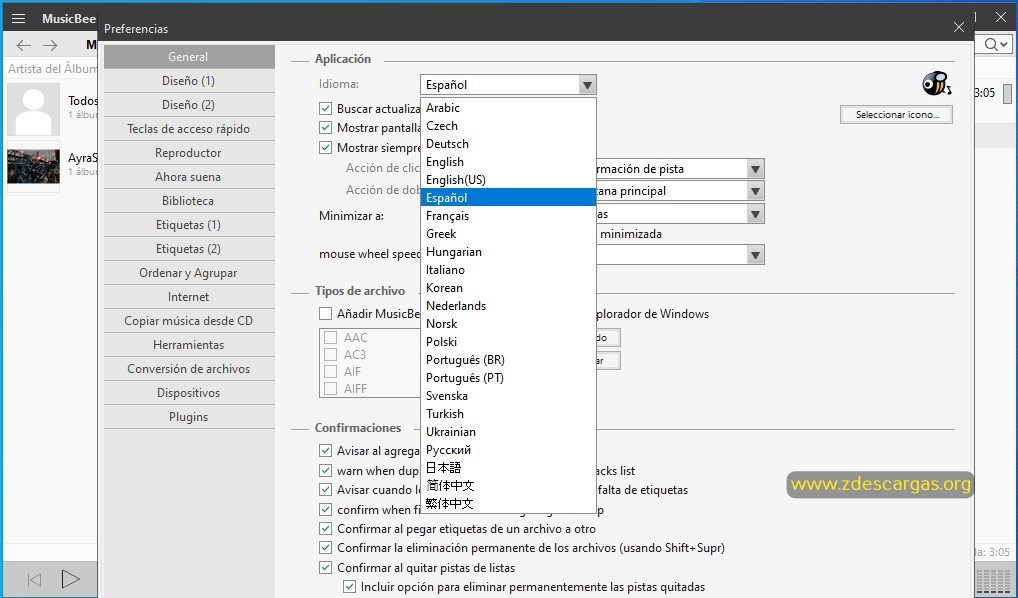This screenshot has width=1018, height=598.
Task: Open the Diseño (1) tab
Action: click(189, 81)
